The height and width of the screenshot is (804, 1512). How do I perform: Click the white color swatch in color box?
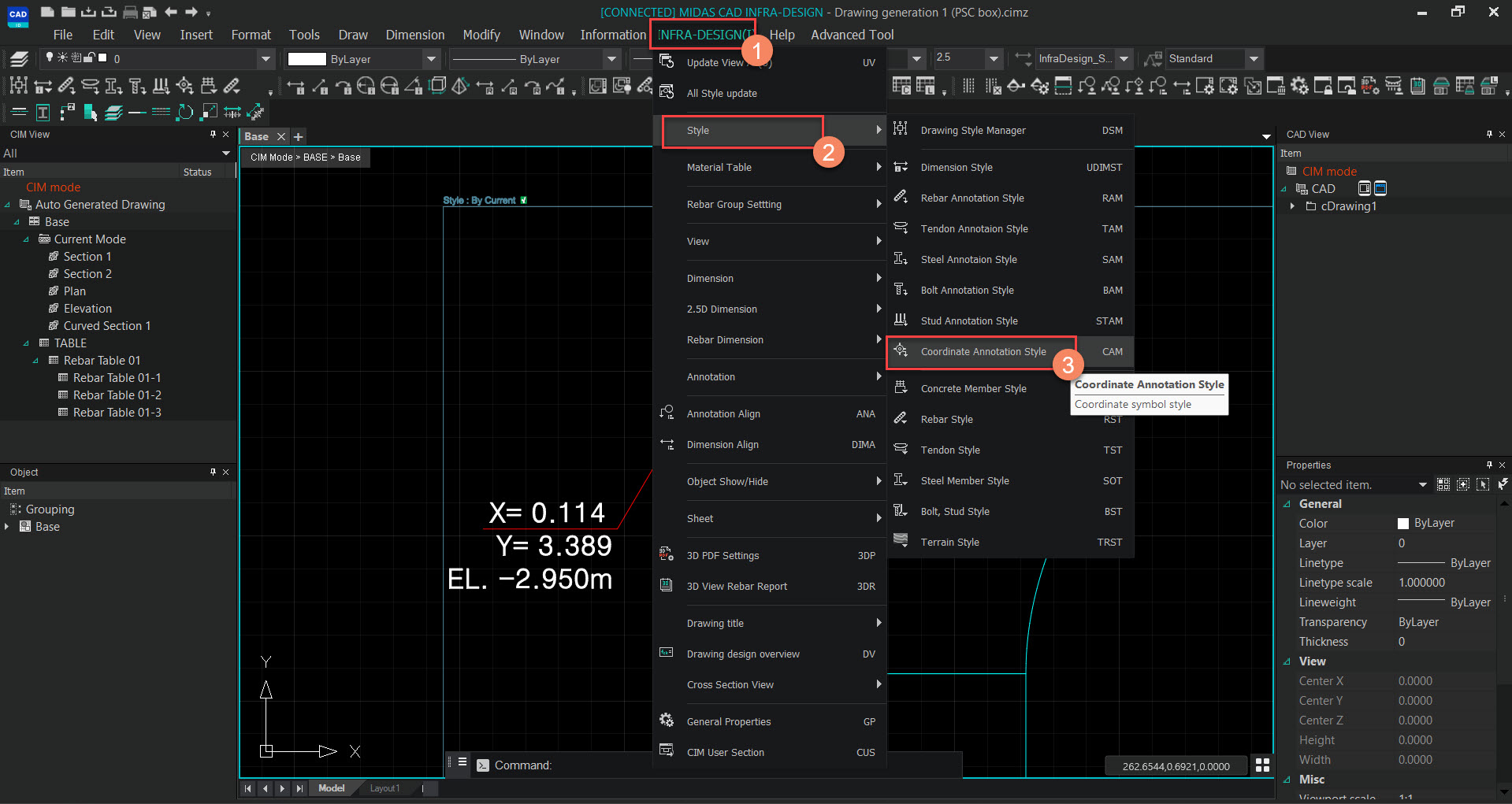click(x=306, y=59)
